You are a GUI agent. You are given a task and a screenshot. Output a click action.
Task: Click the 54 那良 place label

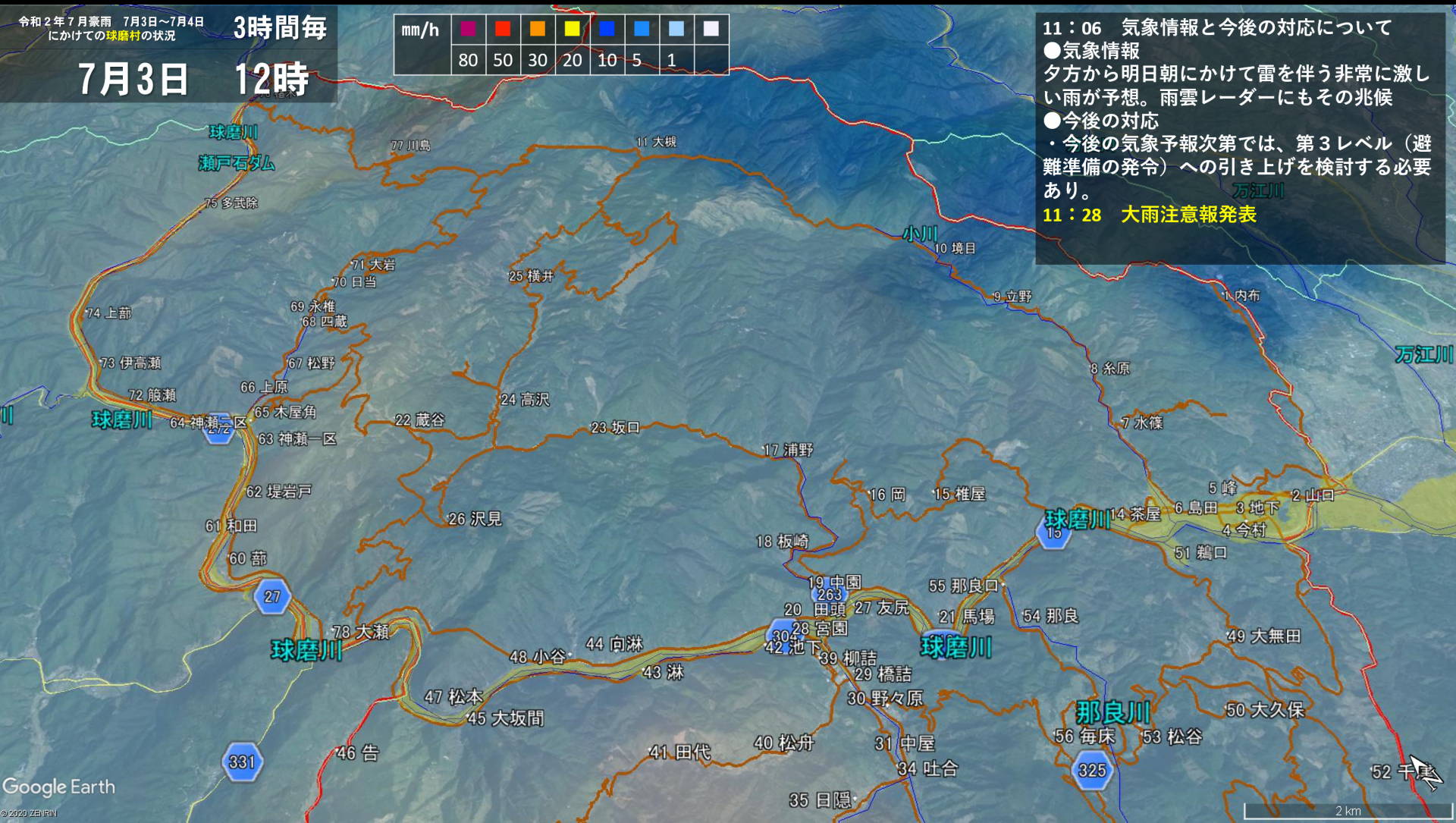pos(1050,616)
